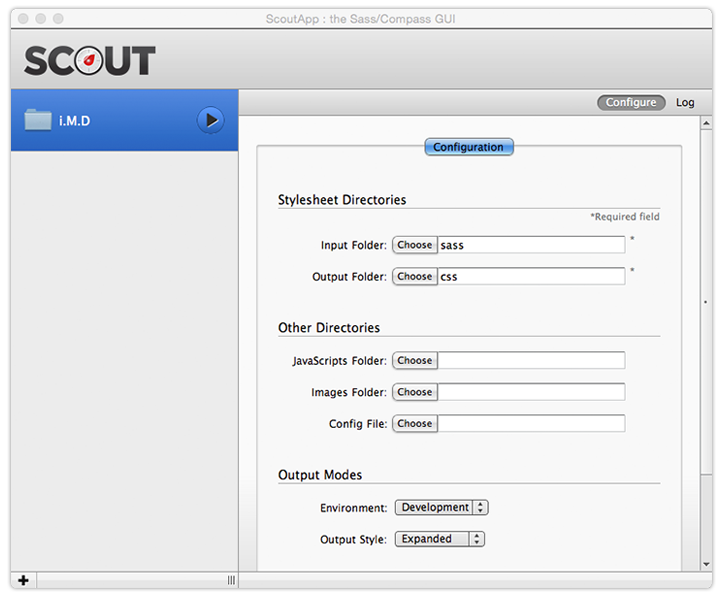Screen dimensions: 723x597
Task: Click the vertical scrollbar thumb
Action: 706,301
